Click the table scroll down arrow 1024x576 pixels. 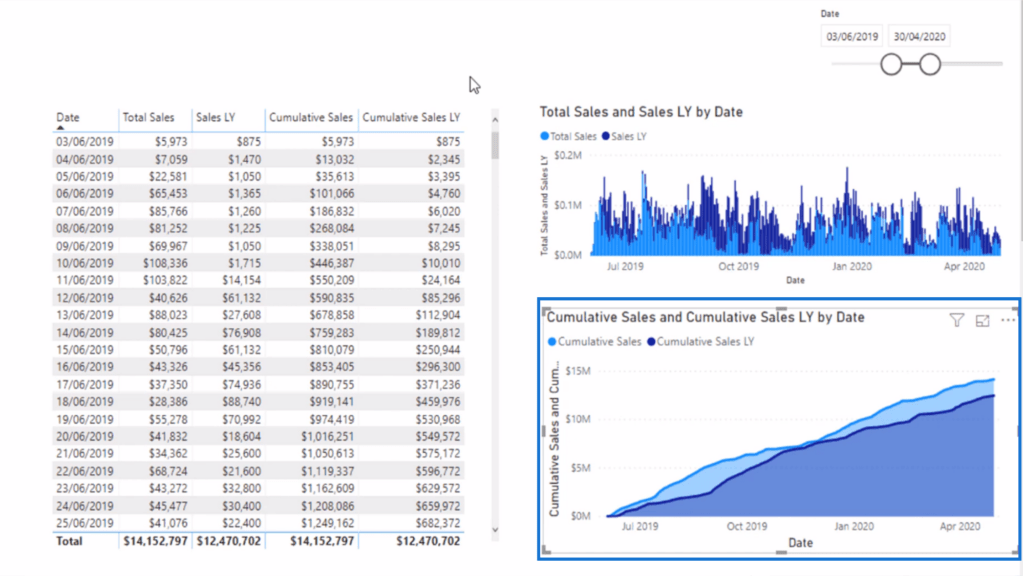click(495, 530)
